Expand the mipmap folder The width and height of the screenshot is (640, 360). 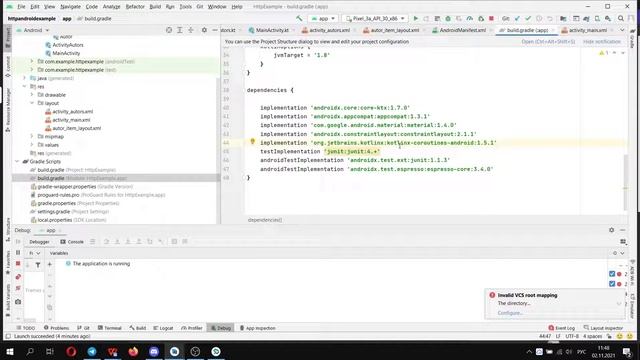(x=32, y=136)
